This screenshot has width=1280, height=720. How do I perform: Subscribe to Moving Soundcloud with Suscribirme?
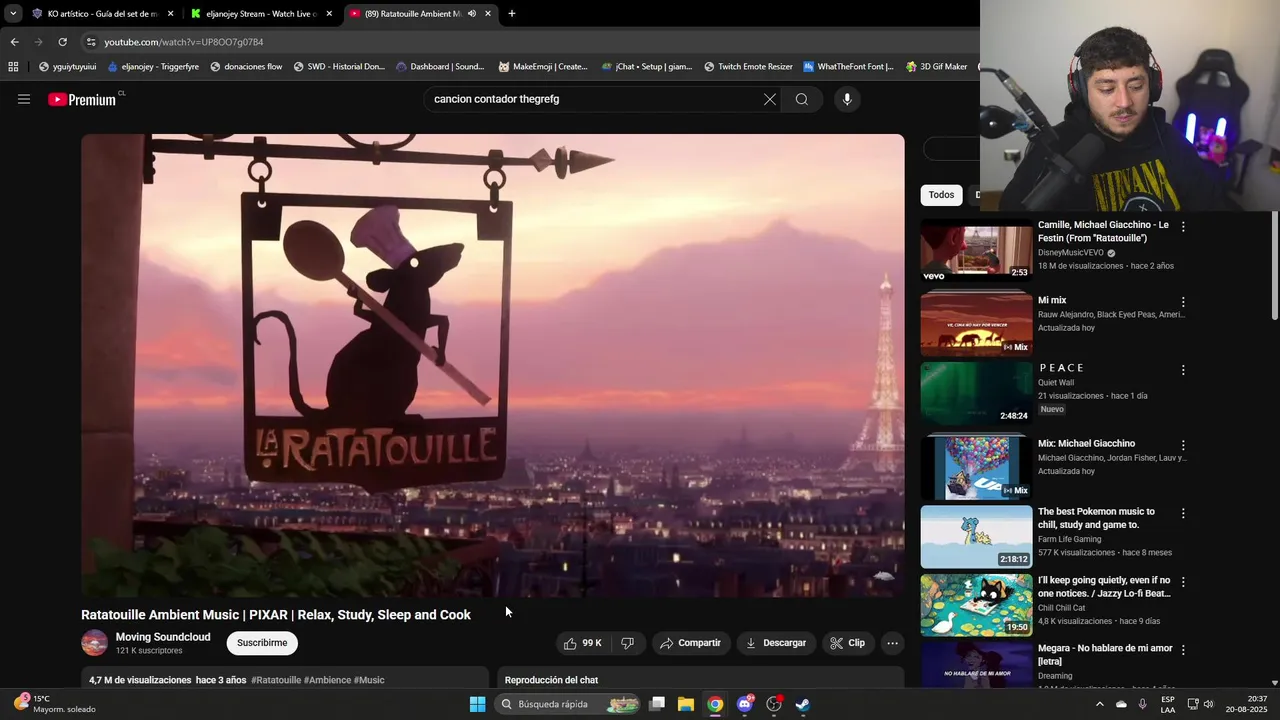pos(262,643)
